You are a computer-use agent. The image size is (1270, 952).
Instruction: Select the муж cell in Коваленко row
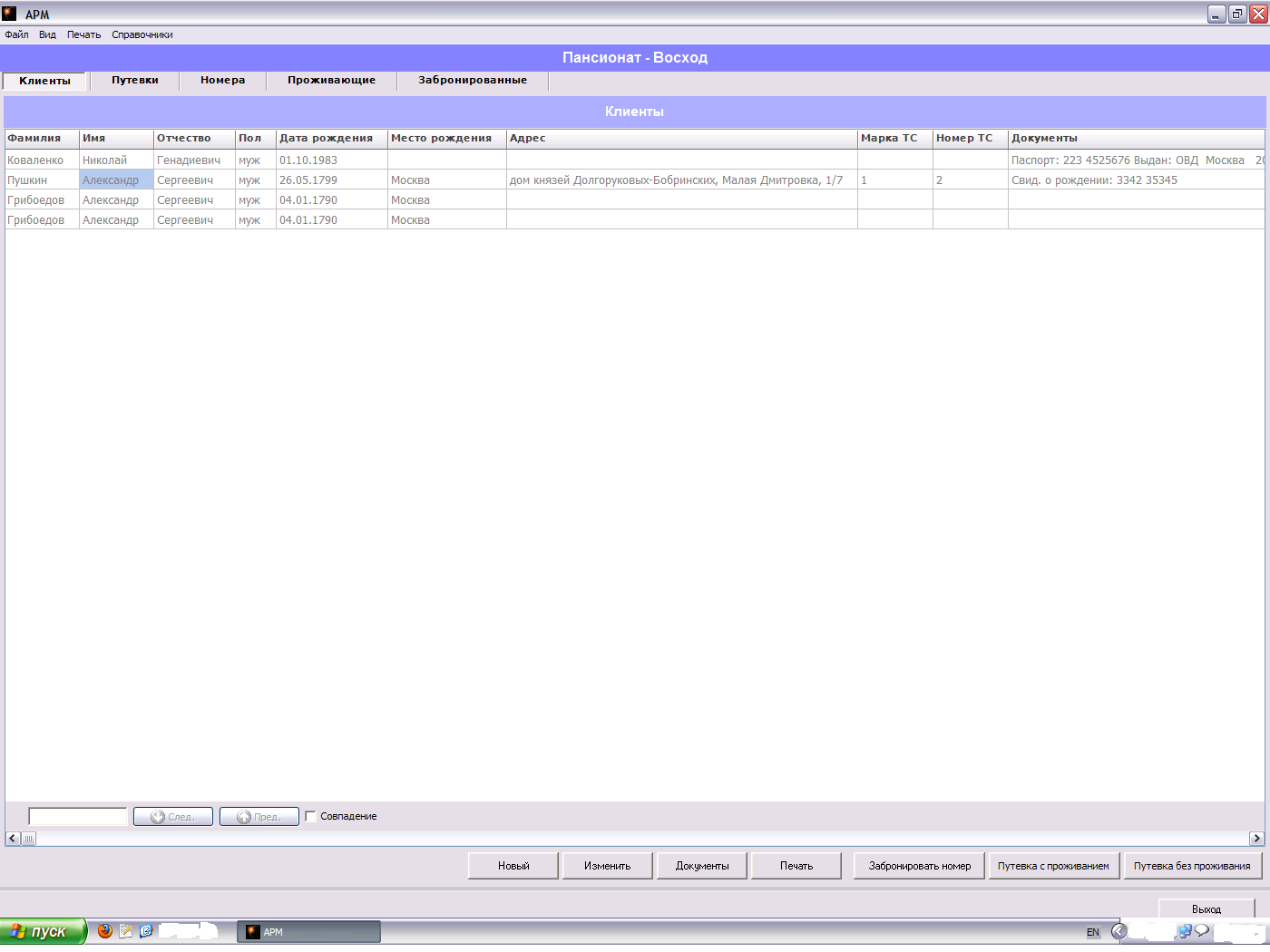(256, 160)
